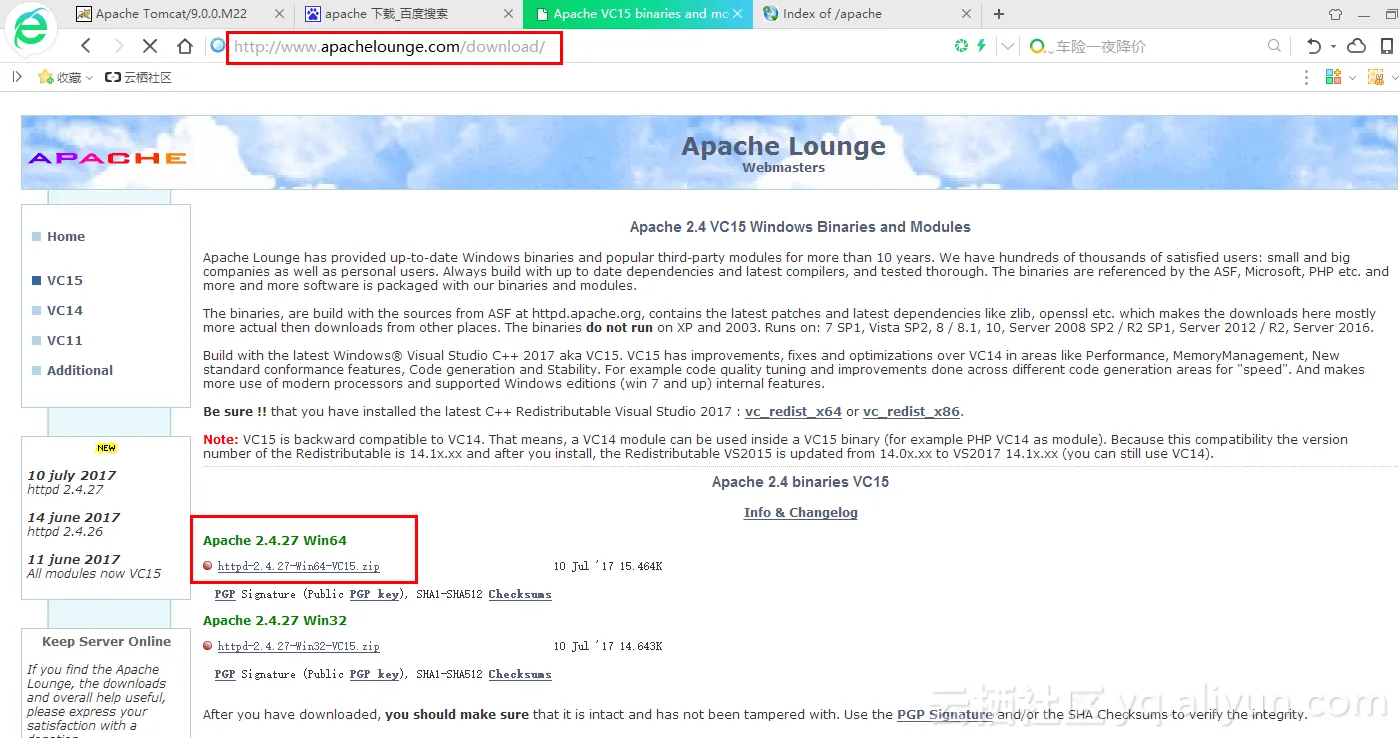Viewport: 1400px width, 738px height.
Task: Open the Win32 Checksums link
Action: click(x=520, y=674)
